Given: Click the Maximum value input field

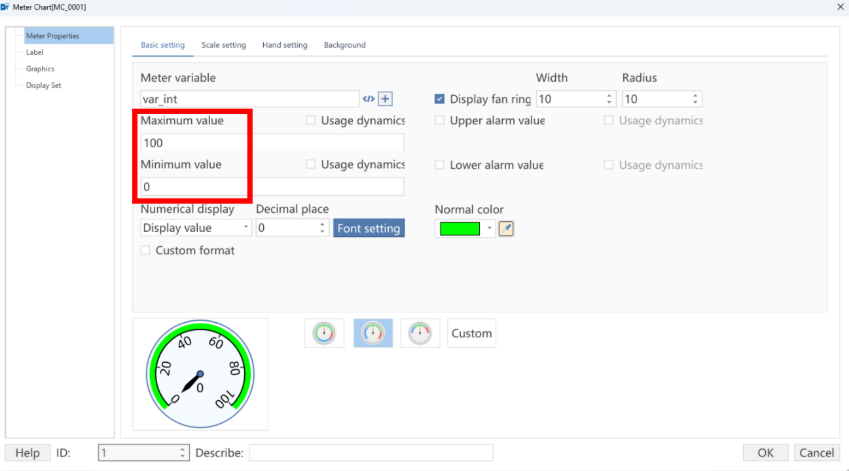Looking at the screenshot, I should coord(272,143).
